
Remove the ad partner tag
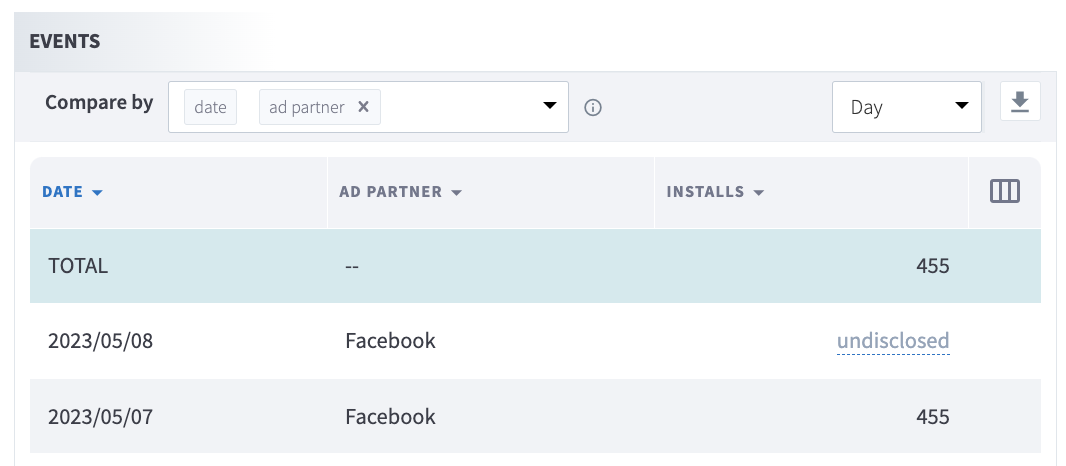363,107
